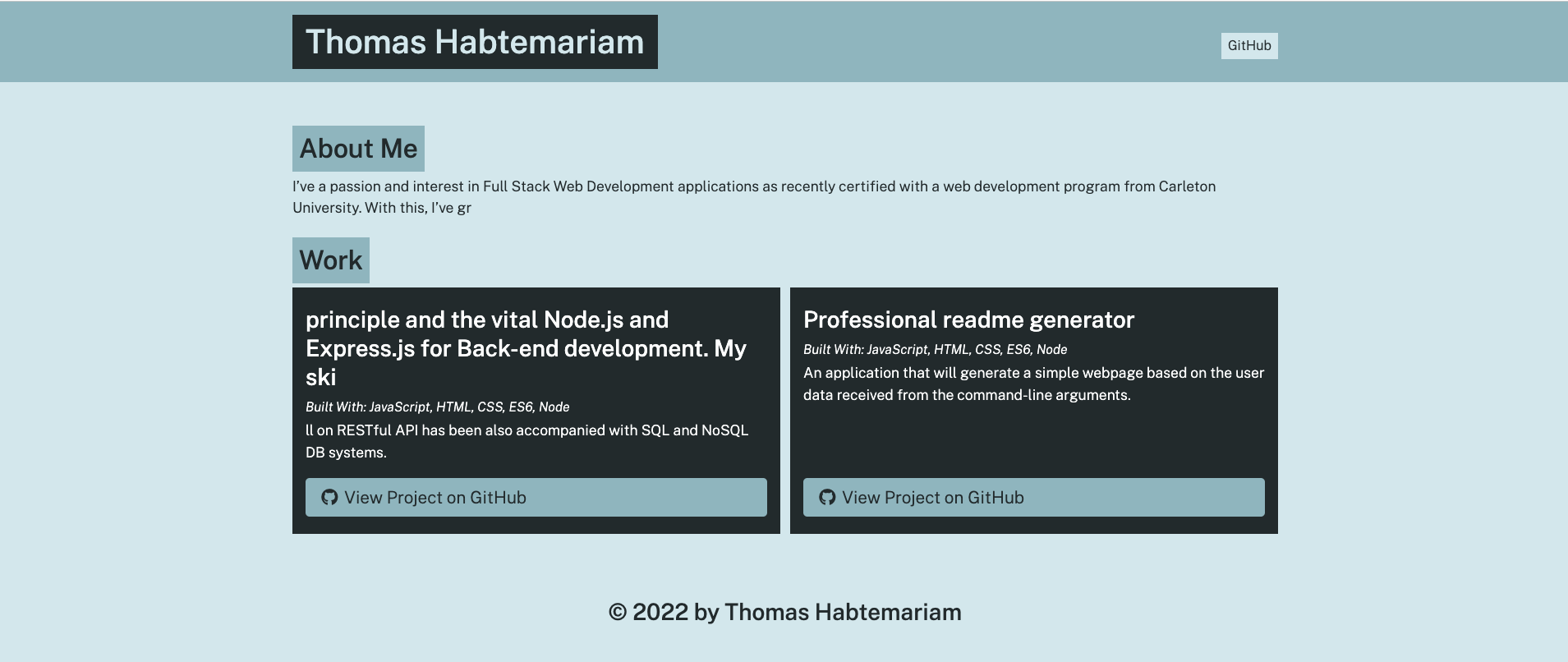Click the 'Built With' text on the readme card

click(934, 349)
